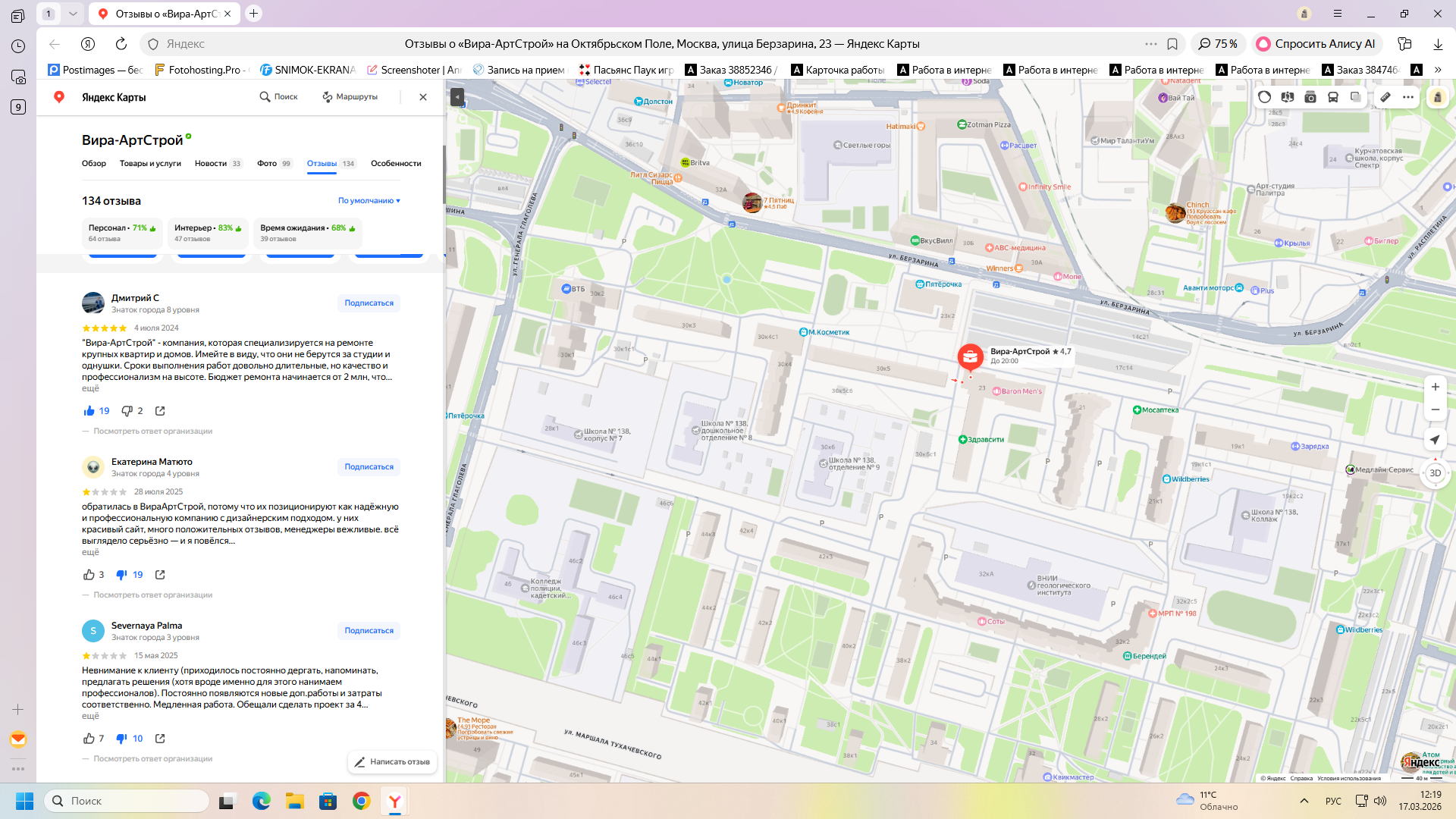Expand Дмитрий С's review with ещё

pyautogui.click(x=90, y=388)
